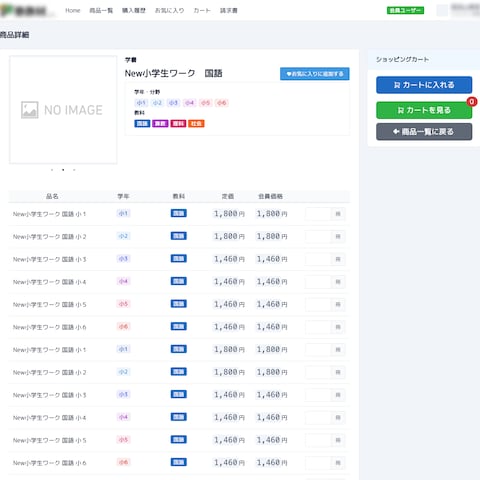Viewport: 480px width, 480px height.
Task: Go to 商品一覧 in the top navigation
Action: (101, 10)
